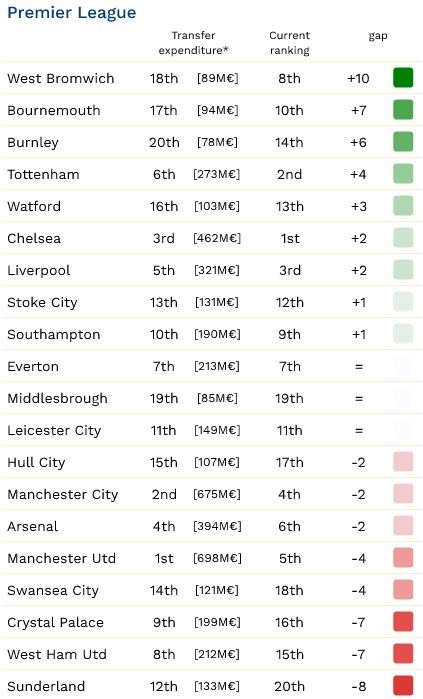Screen dimensions: 423x699
Task: Select the salmon swatch for Manchester Utd
Action: [x=403, y=558]
